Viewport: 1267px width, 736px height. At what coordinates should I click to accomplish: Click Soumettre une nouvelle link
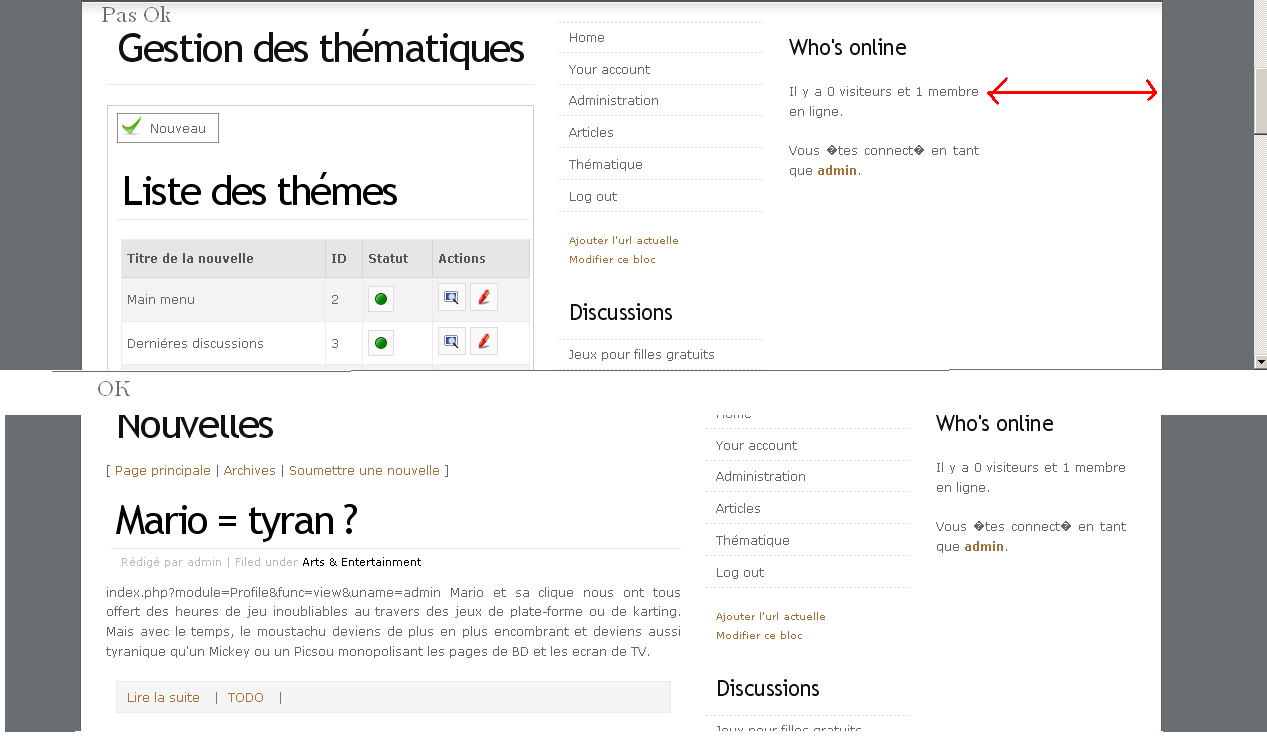364,470
